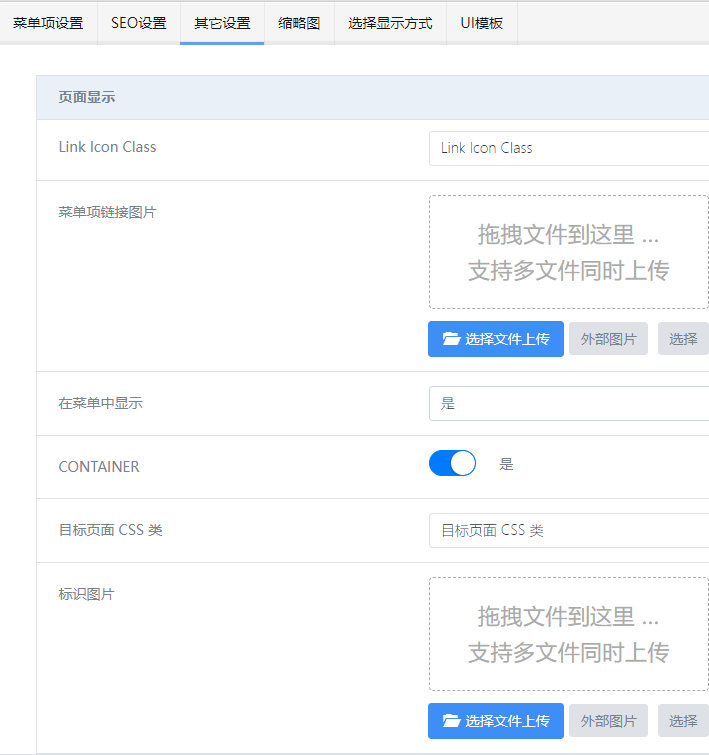Click 外部图片 button under 菜单项链接图片
709x755 pixels.
(608, 339)
